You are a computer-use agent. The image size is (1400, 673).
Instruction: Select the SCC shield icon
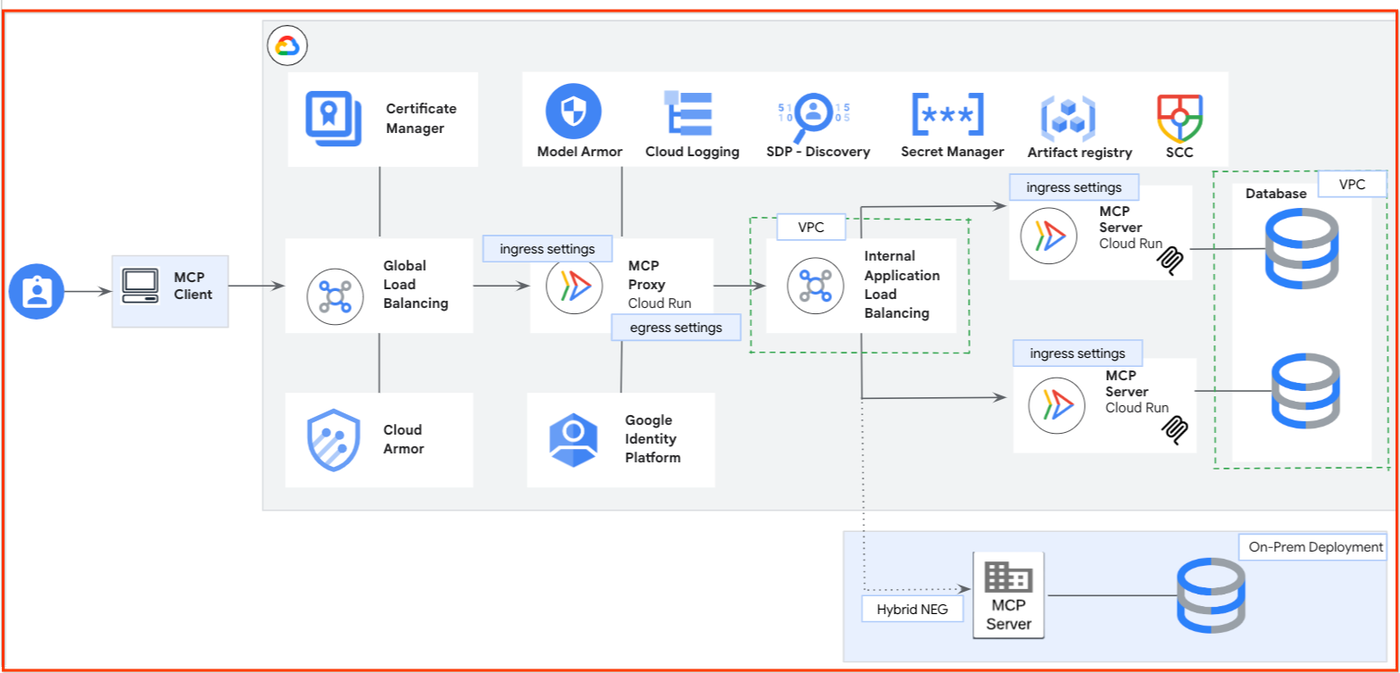[x=1178, y=113]
